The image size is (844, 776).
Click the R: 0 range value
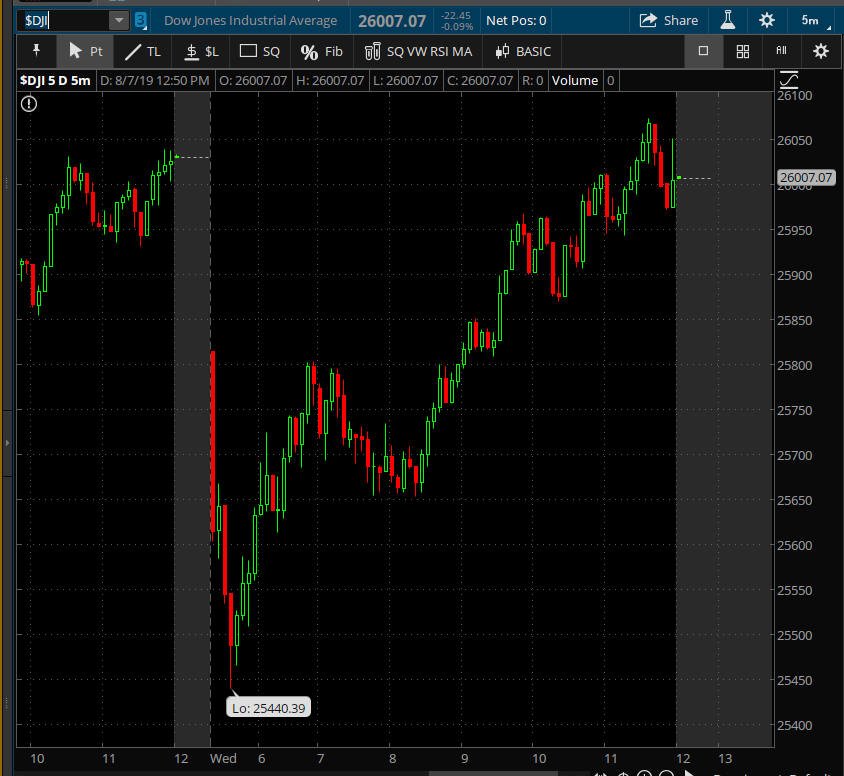532,81
